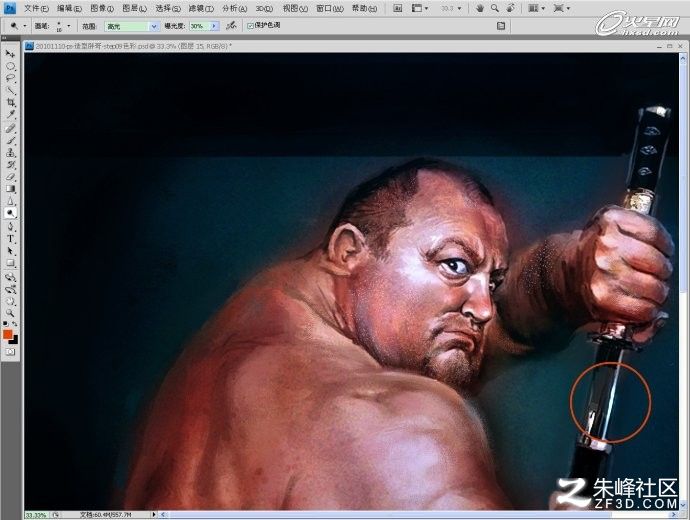Launch Bridge from the application bar
Viewport: 690px width, 520px height.
397,8
